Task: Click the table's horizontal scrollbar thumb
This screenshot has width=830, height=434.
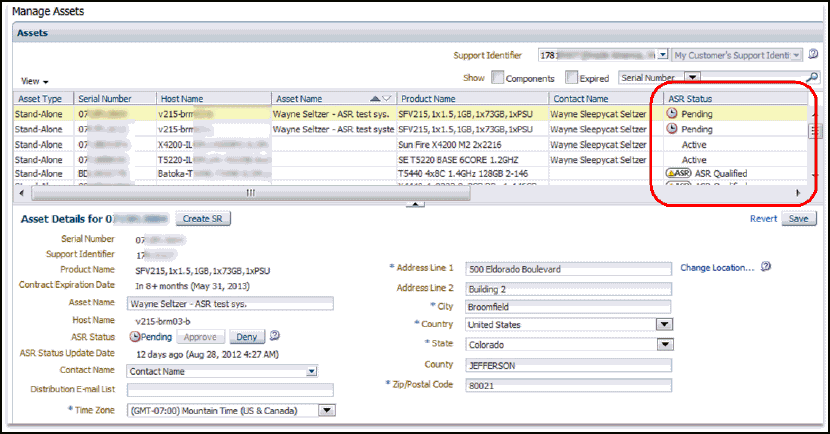Action: point(250,193)
